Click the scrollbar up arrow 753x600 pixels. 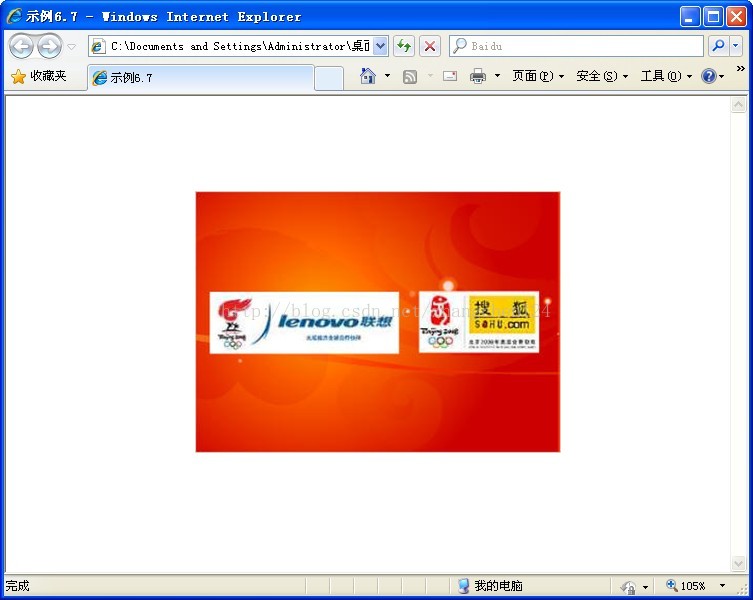coord(738,104)
